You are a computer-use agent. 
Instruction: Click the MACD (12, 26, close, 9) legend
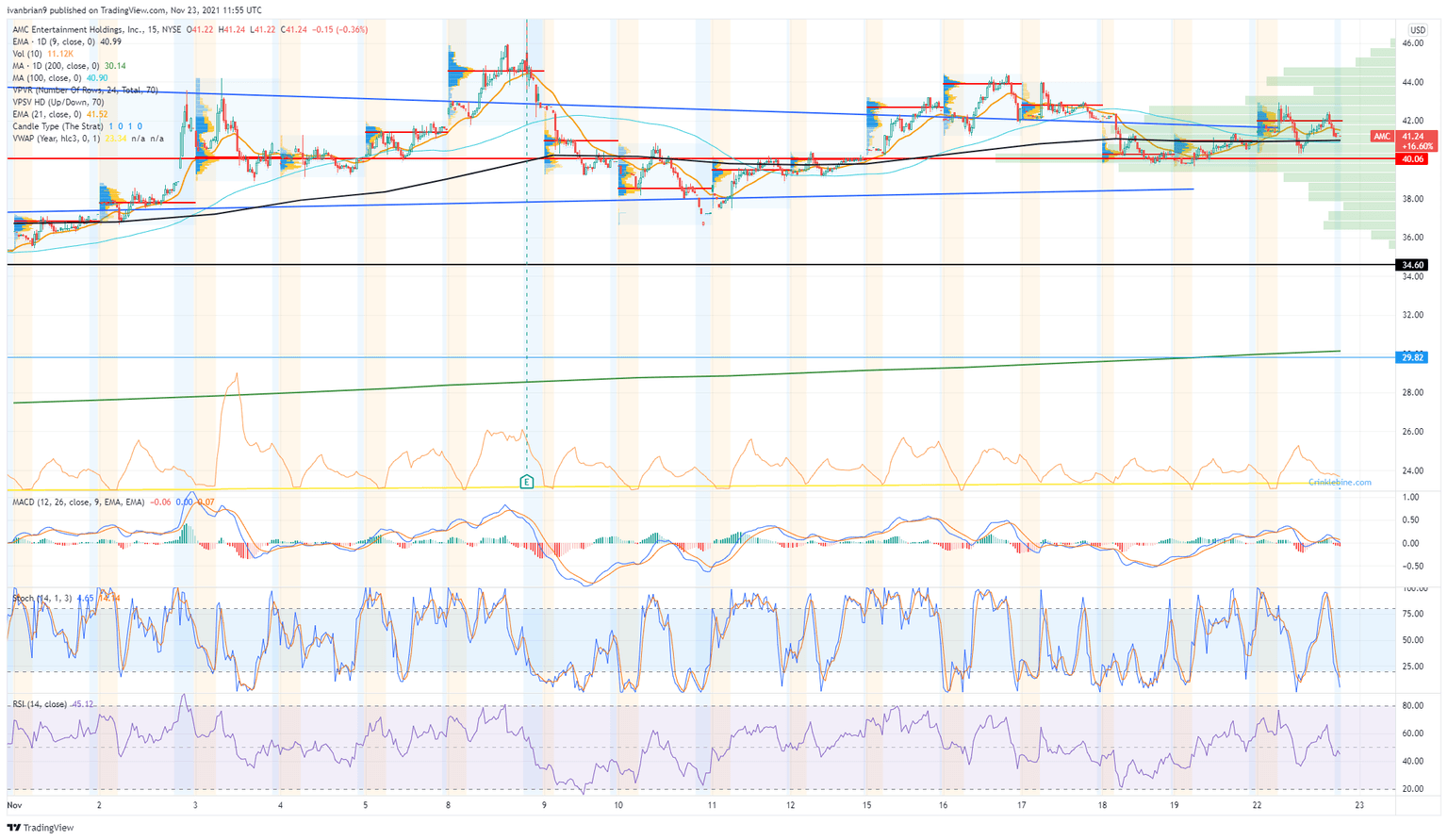(78, 502)
